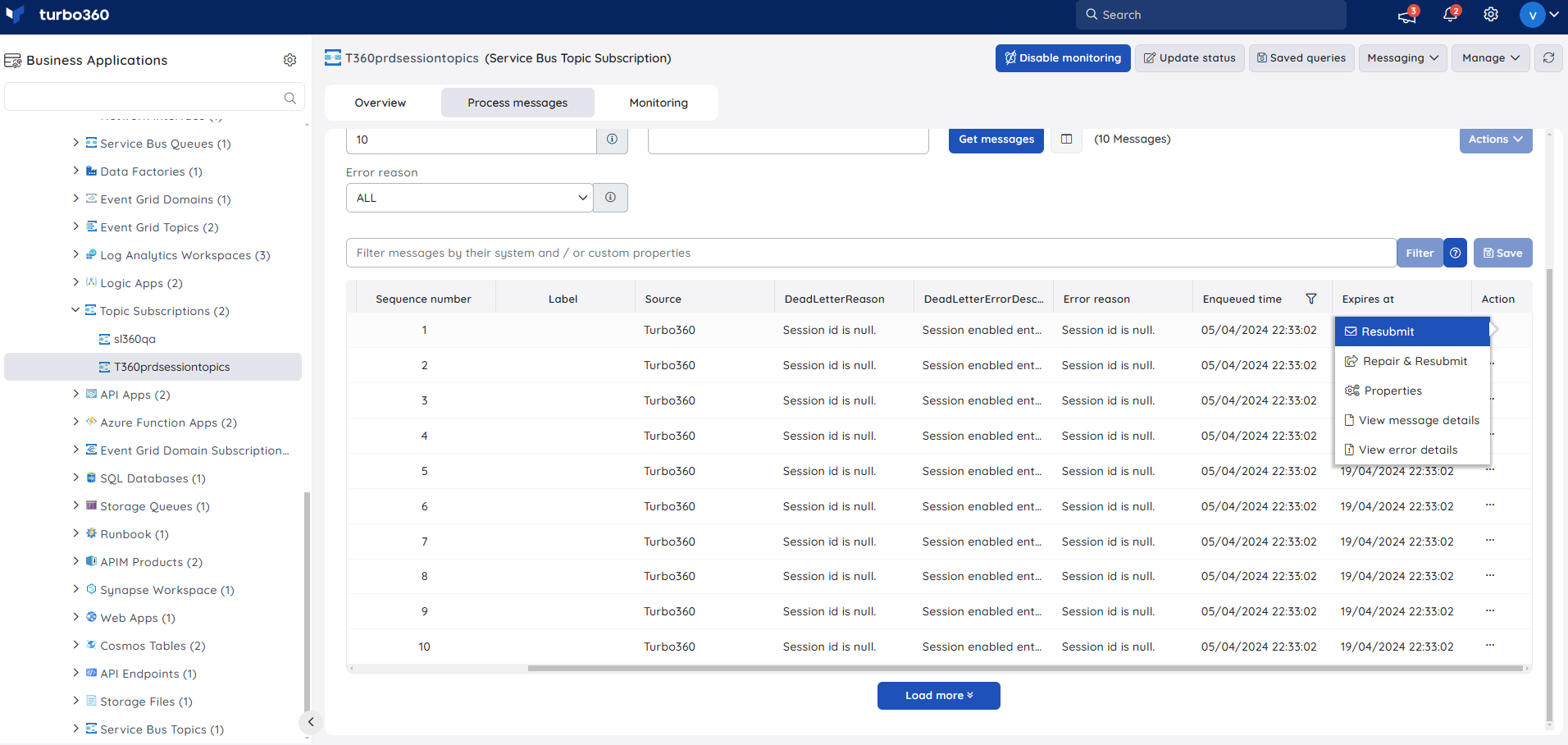Choose Resubmit from the context menu
Viewport: 1568px width, 745px height.
(x=1412, y=331)
